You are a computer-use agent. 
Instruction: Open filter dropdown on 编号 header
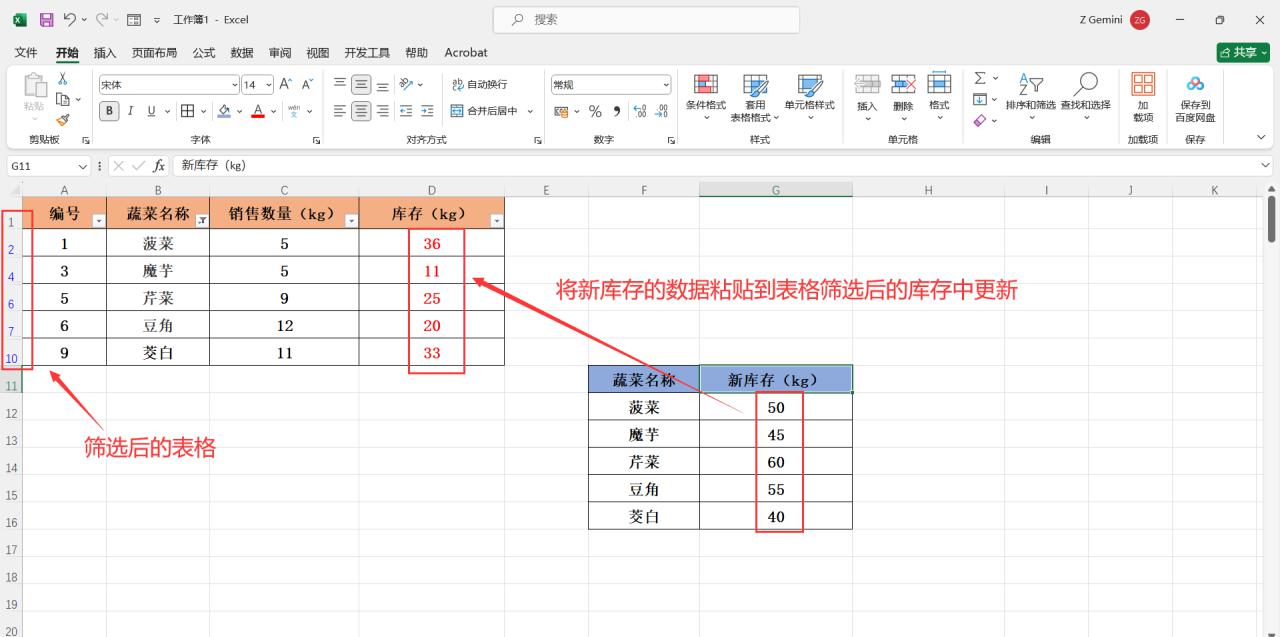click(x=98, y=221)
